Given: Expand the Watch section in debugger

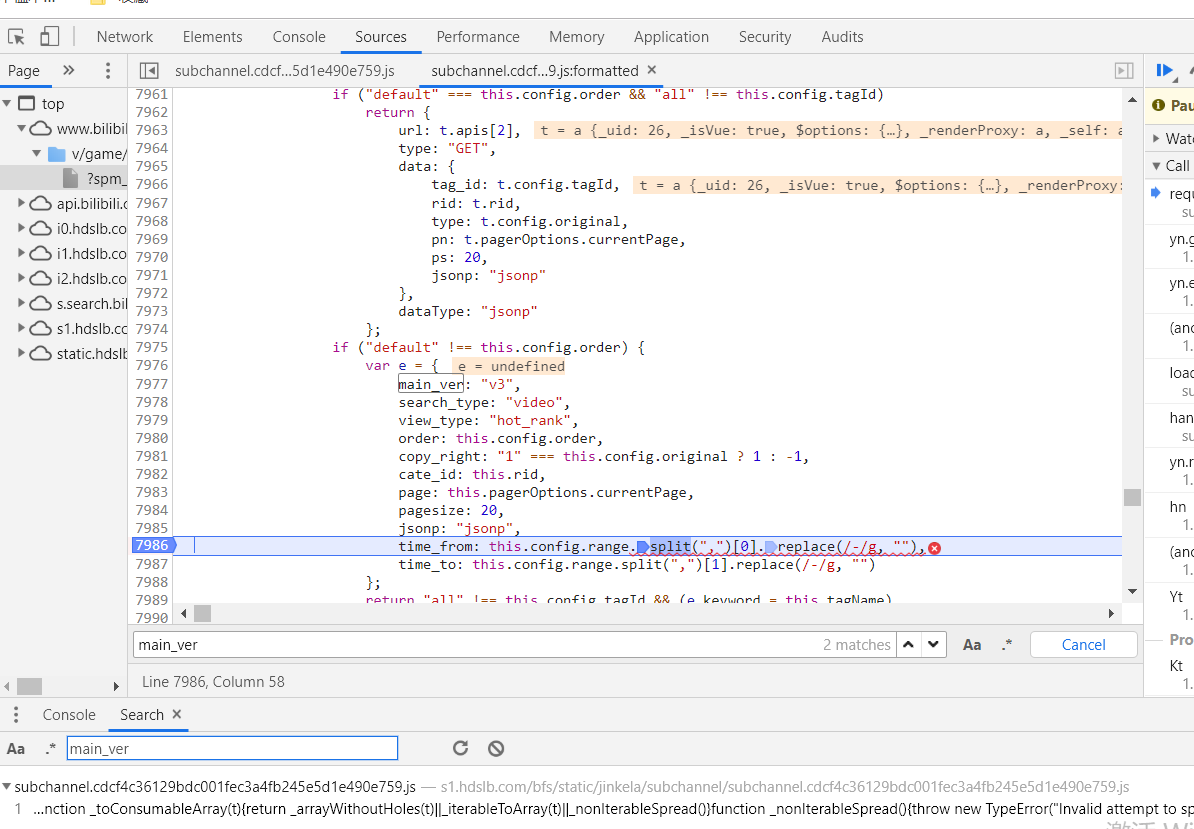Looking at the screenshot, I should 1157,139.
